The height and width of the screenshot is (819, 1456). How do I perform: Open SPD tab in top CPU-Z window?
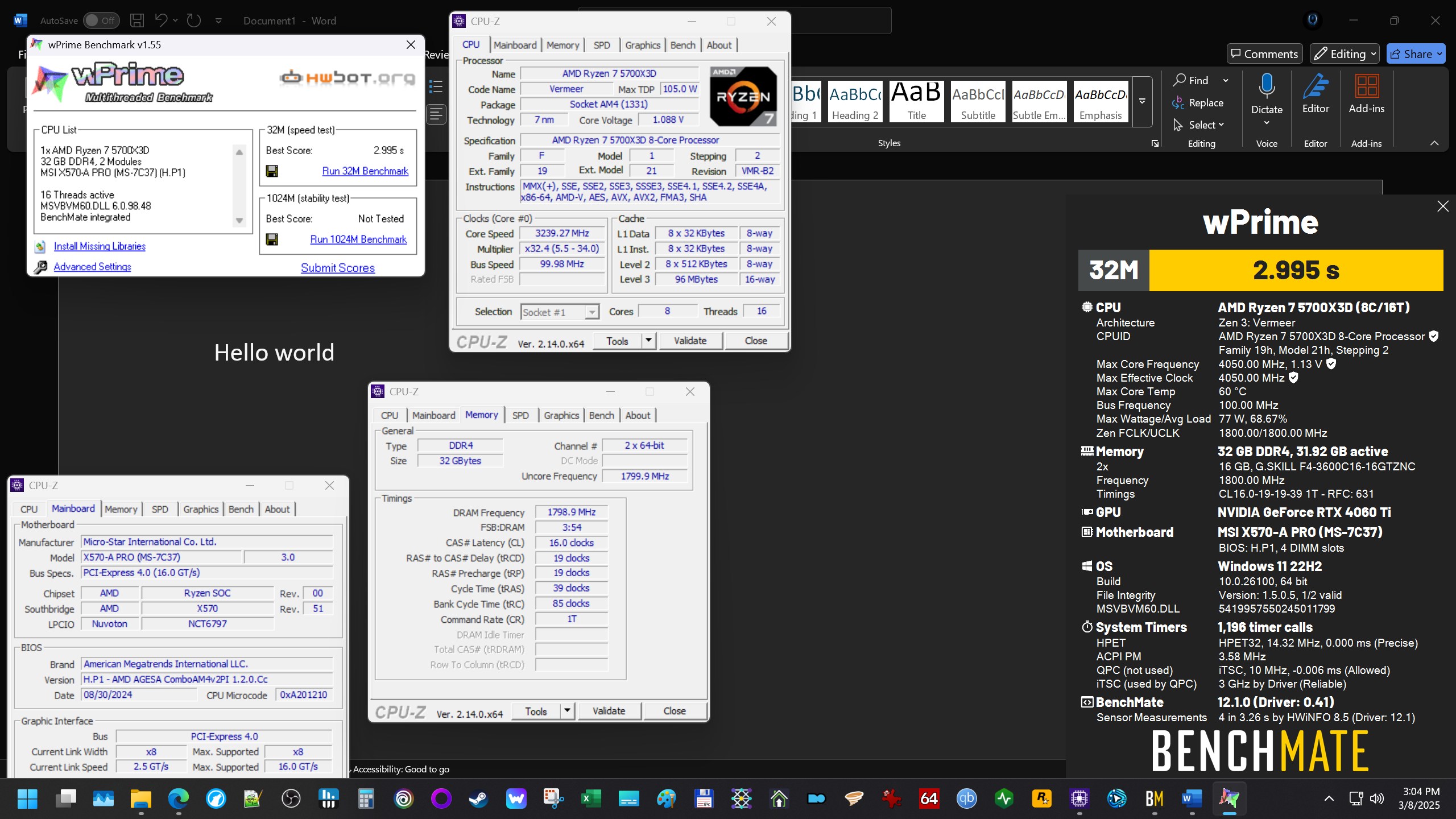tap(602, 45)
